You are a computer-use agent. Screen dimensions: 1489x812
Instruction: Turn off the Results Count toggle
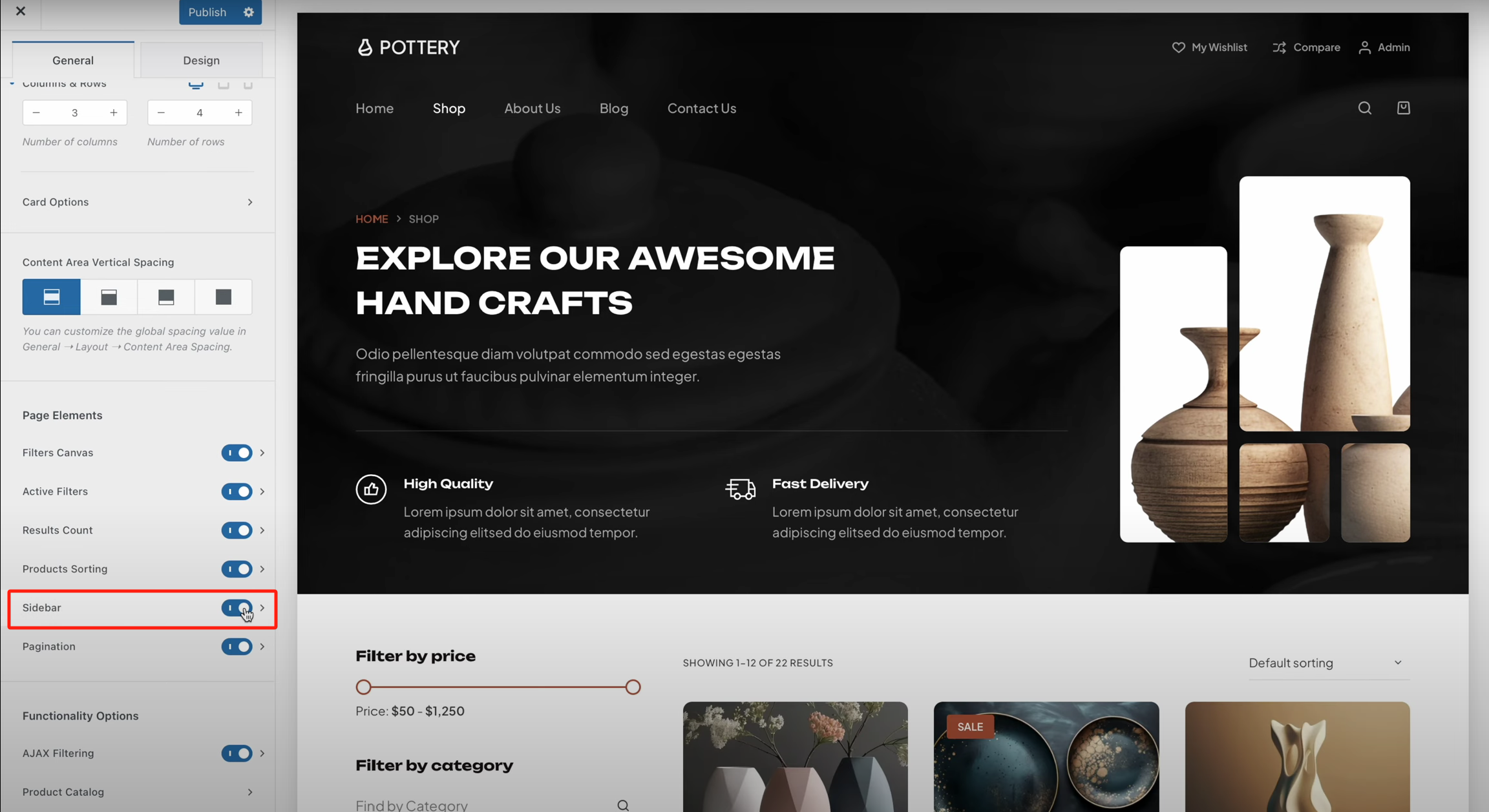tap(237, 530)
